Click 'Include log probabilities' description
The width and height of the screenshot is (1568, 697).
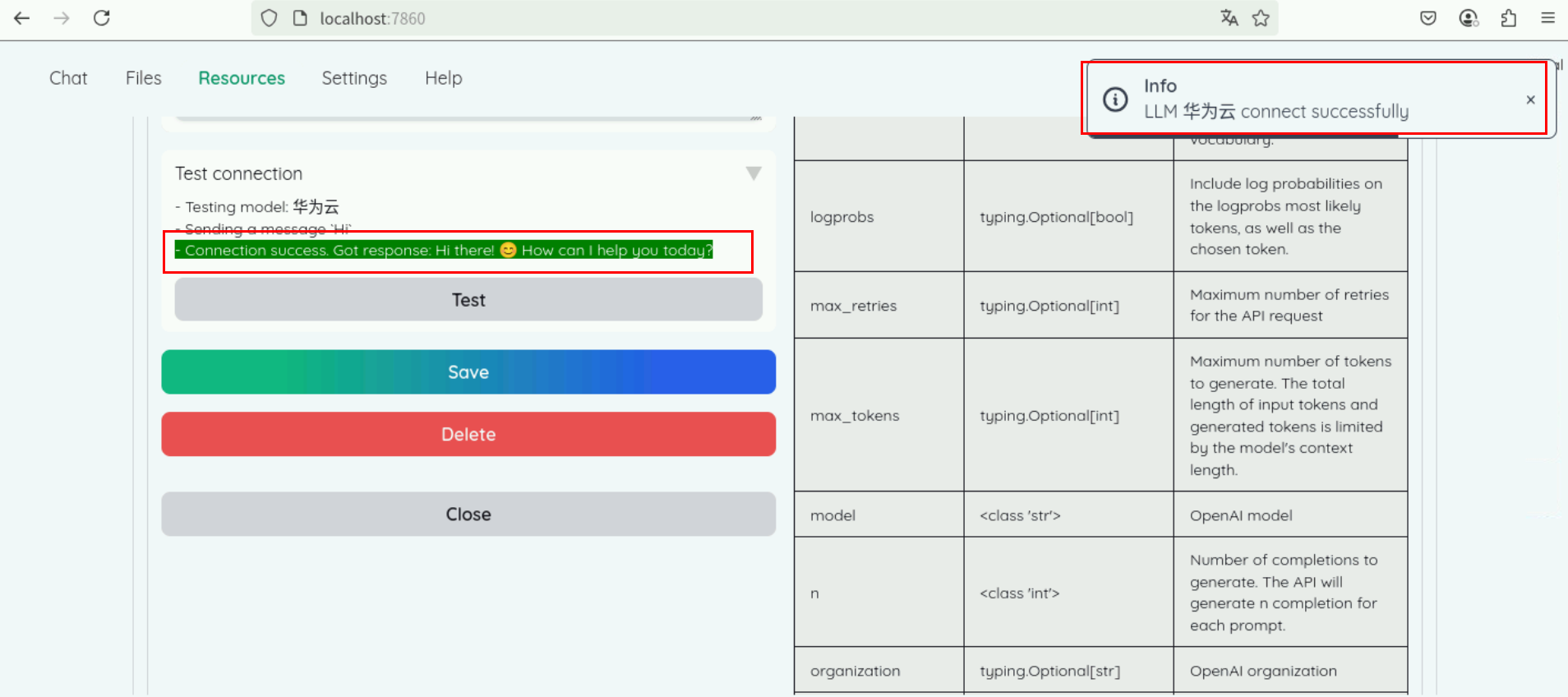click(1290, 216)
